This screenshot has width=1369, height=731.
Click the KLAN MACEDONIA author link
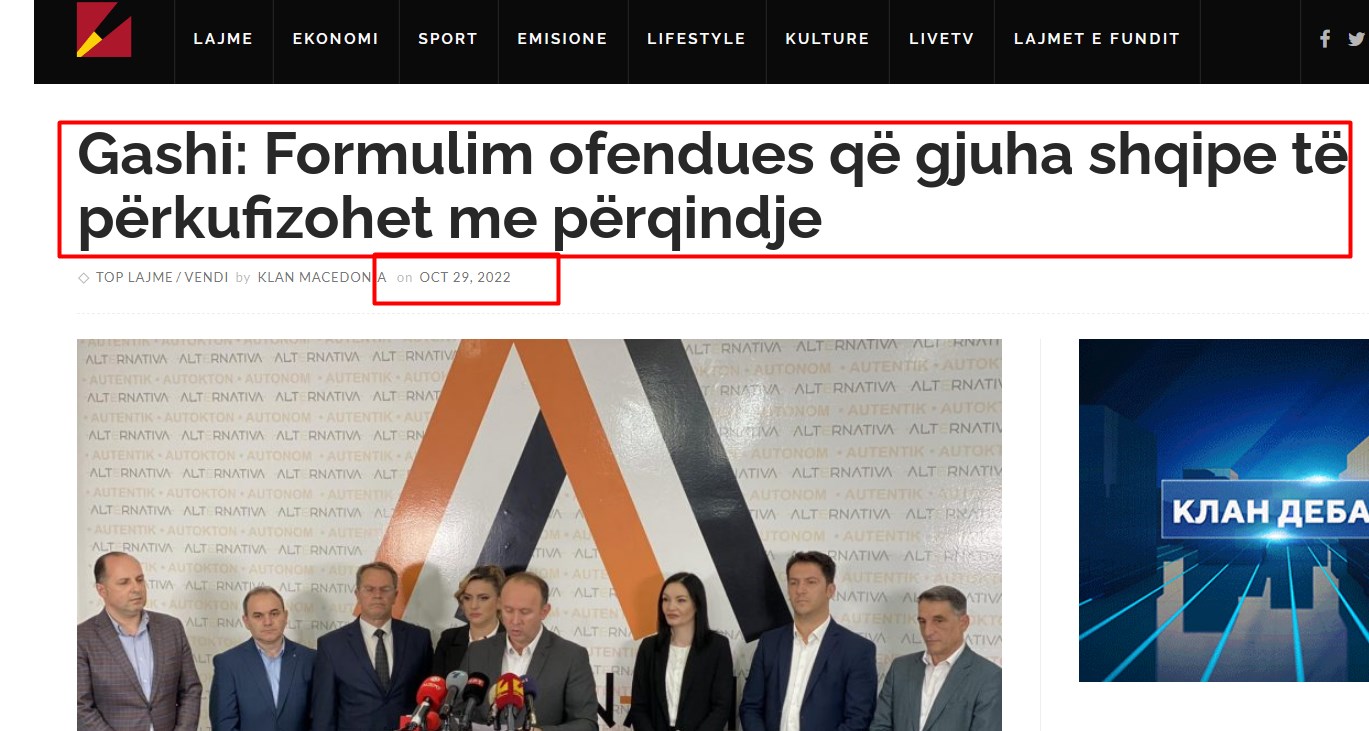(x=322, y=277)
